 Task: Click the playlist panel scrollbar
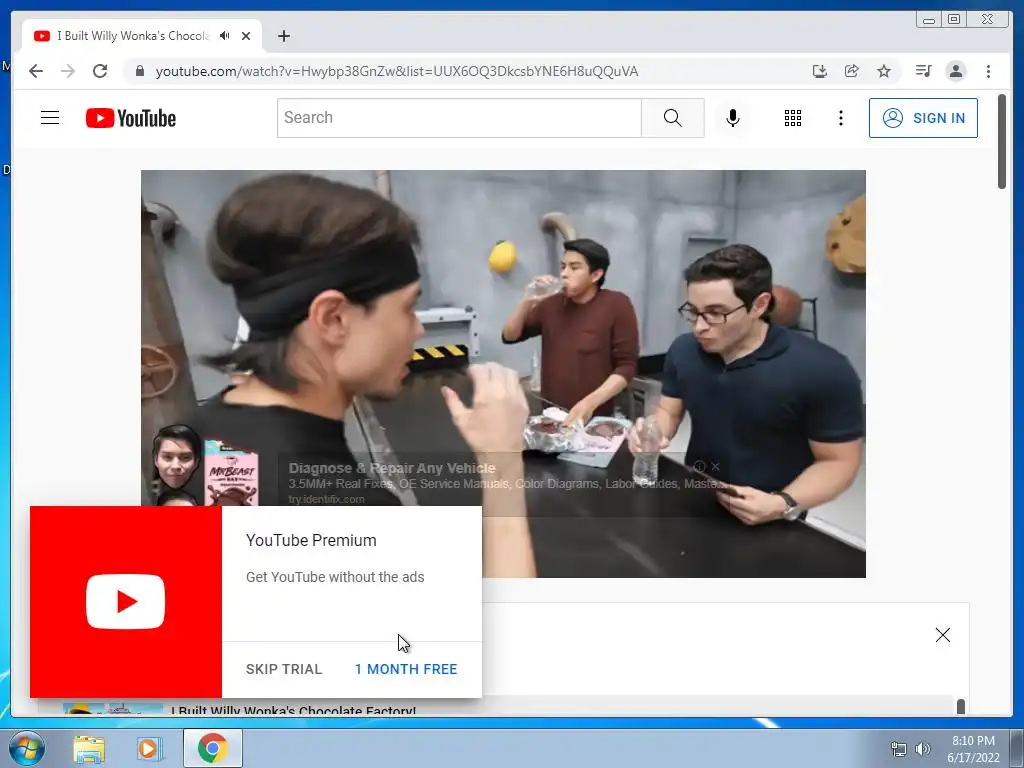pyautogui.click(x=961, y=707)
